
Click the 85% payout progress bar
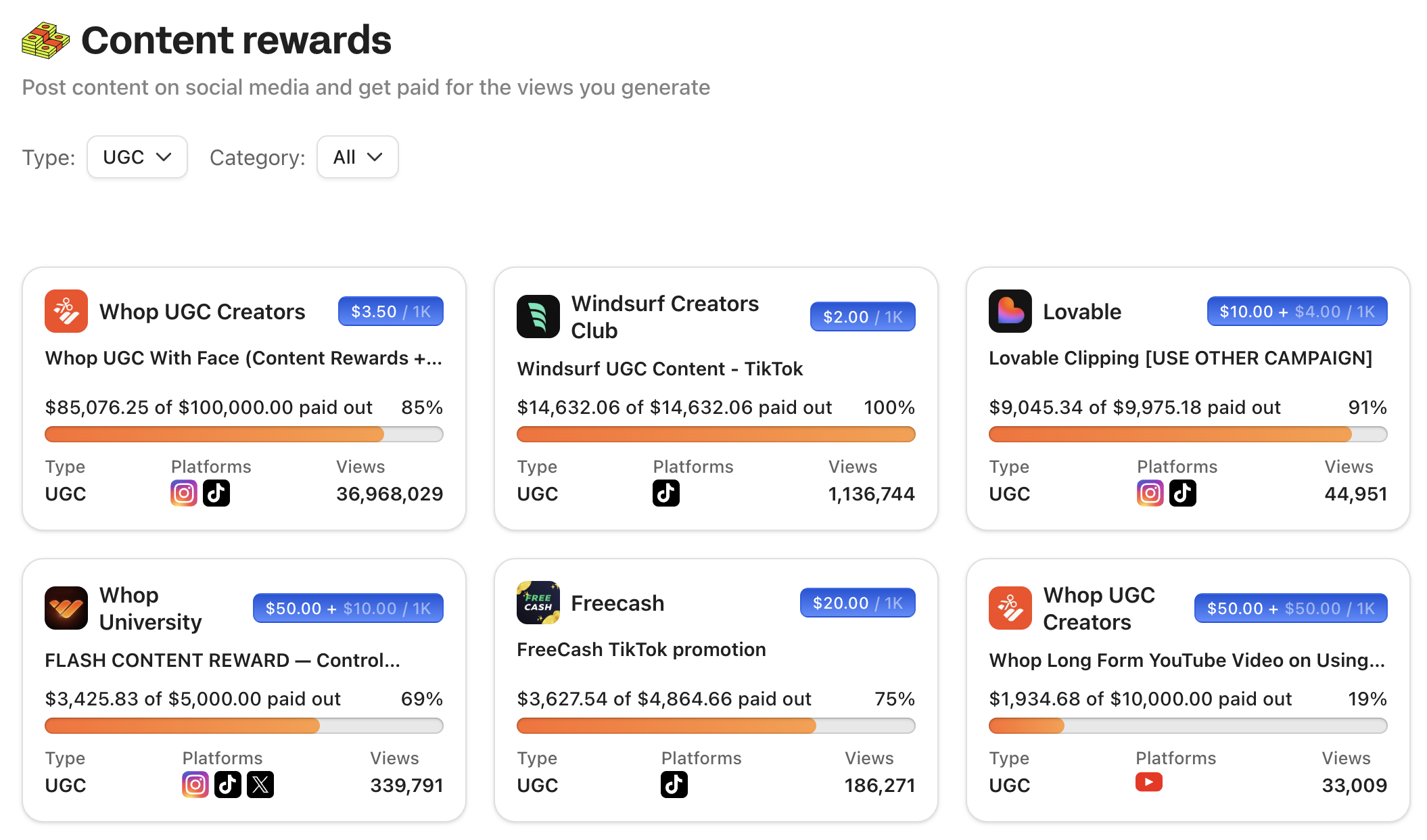243,434
